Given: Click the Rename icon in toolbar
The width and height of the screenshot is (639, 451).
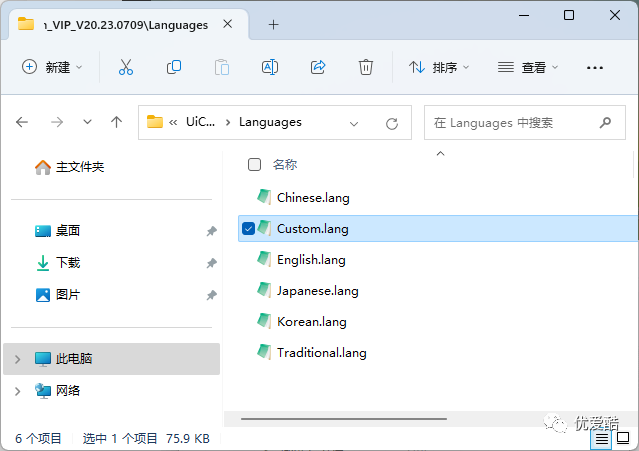Looking at the screenshot, I should coord(270,67).
